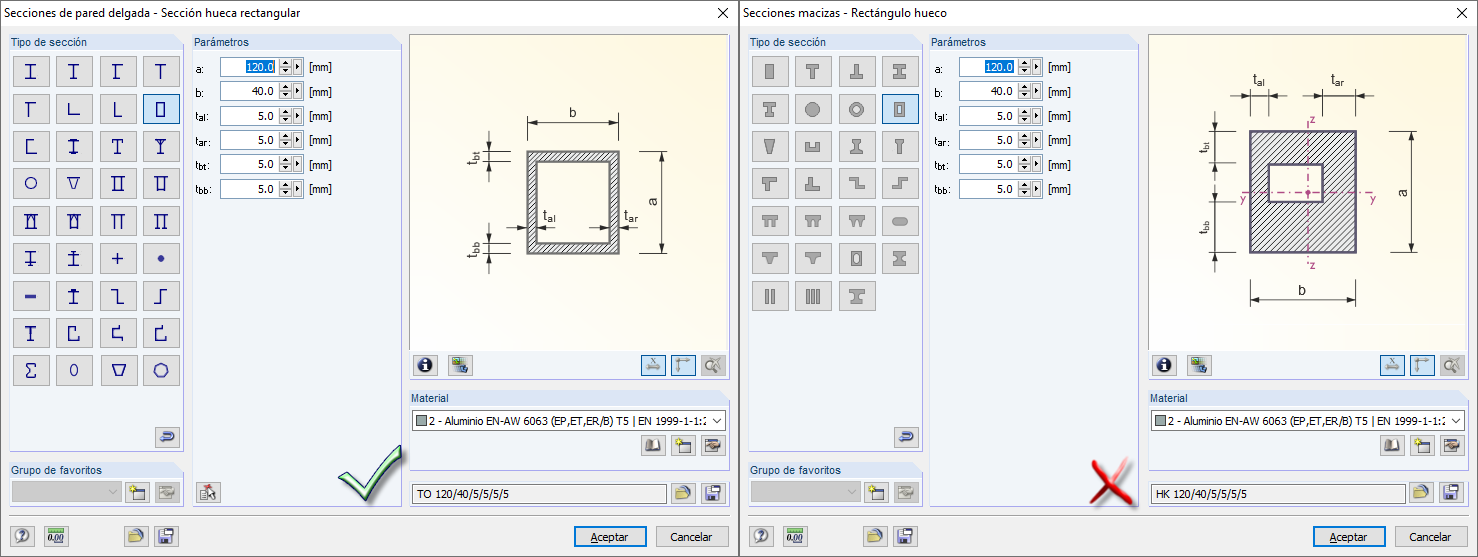Image resolution: width=1478 pixels, height=557 pixels.
Task: Click the HK 120/40/5/5/5/5 name field
Action: [x=1277, y=493]
